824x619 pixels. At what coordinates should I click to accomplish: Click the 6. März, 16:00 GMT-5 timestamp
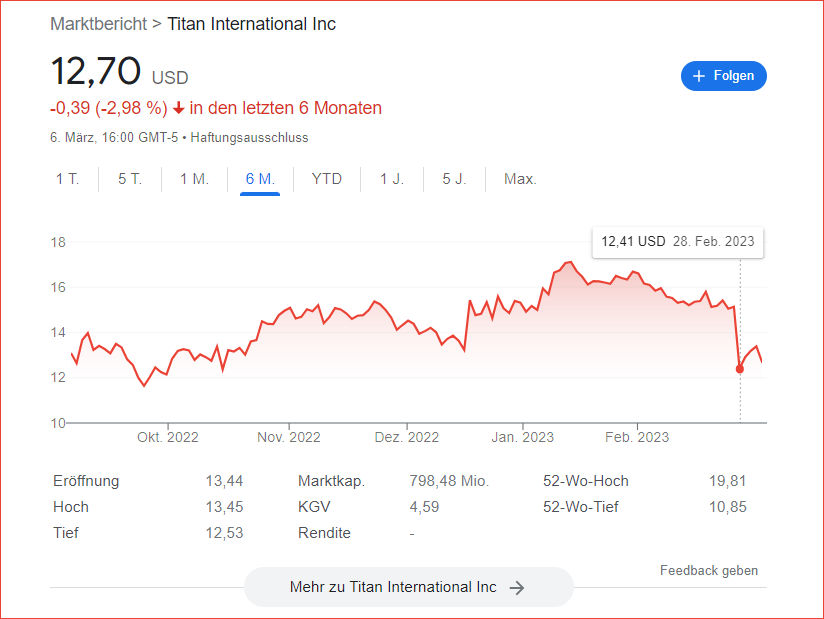(114, 138)
